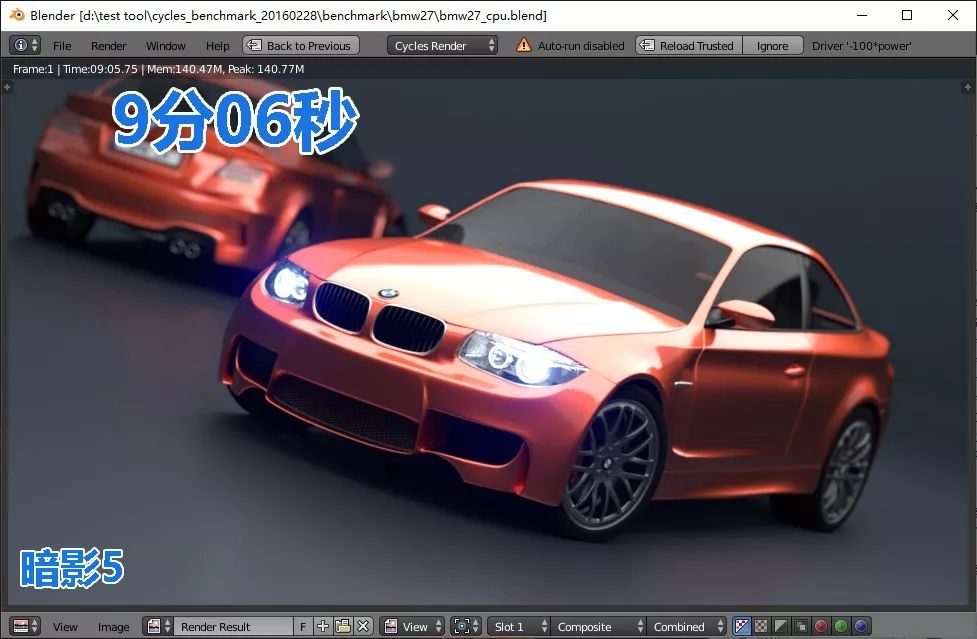
Task: Click the rendered BMW image
Action: [x=488, y=341]
